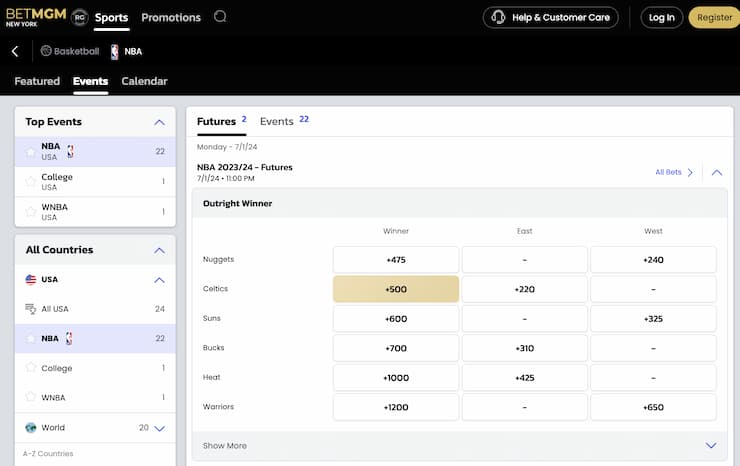The image size is (740, 466).
Task: Open the All Bets link
Action: 668,172
